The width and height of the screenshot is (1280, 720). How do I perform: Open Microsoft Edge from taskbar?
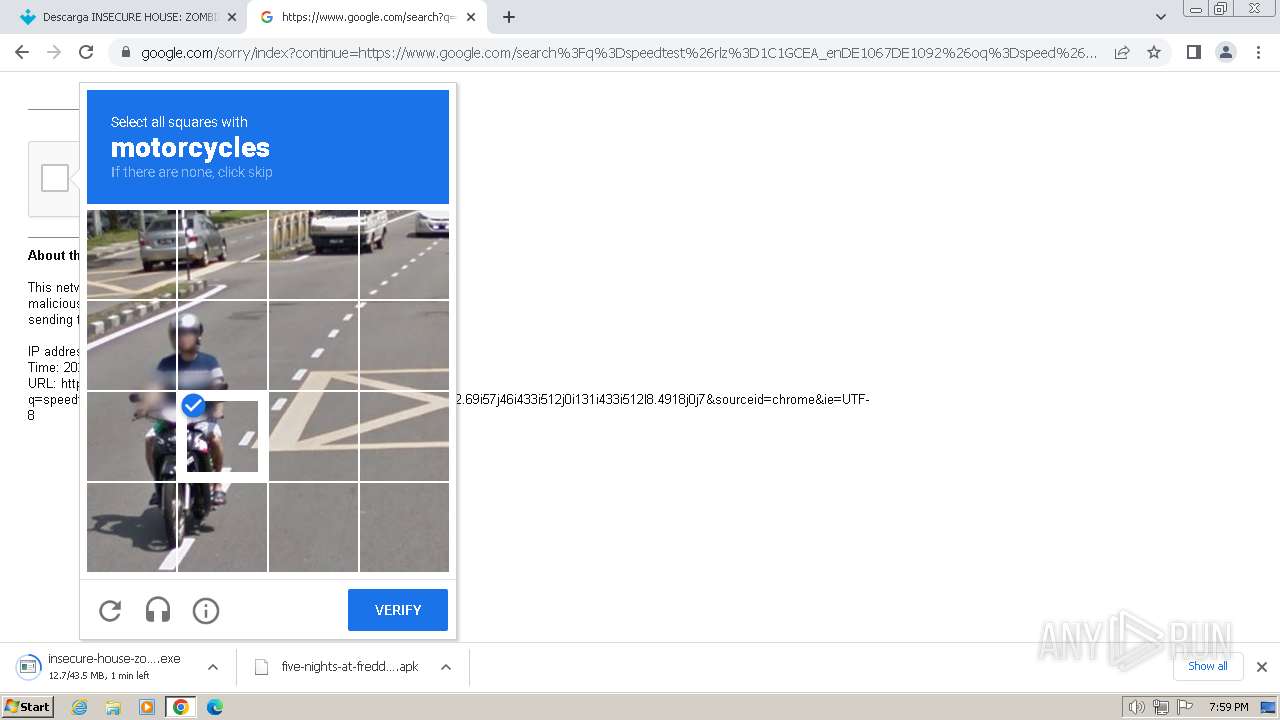pos(215,707)
